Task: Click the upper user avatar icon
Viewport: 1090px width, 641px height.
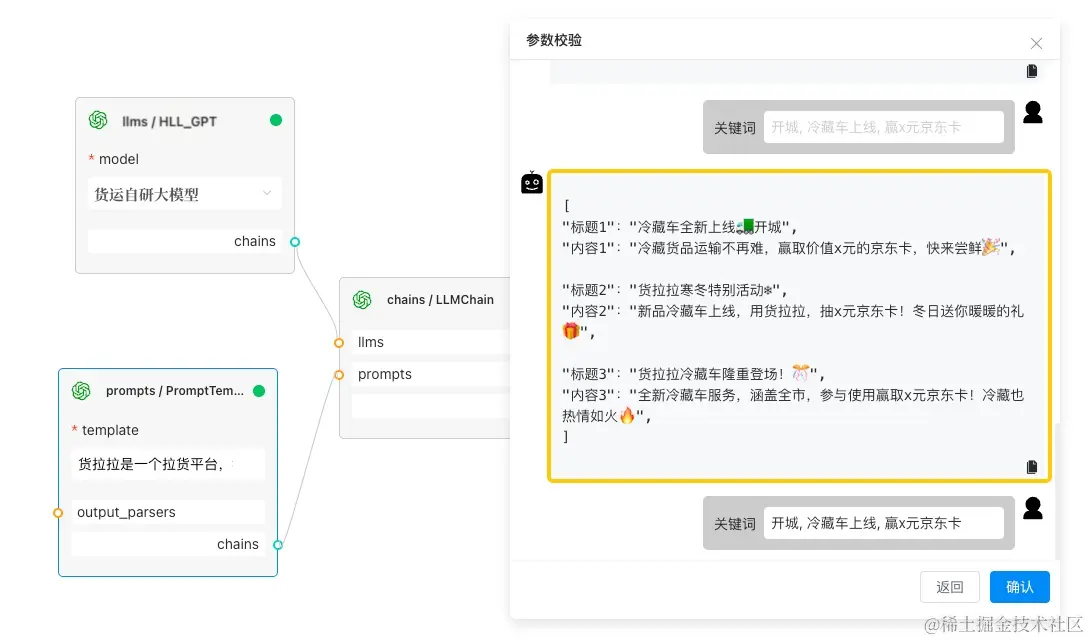Action: point(1033,112)
